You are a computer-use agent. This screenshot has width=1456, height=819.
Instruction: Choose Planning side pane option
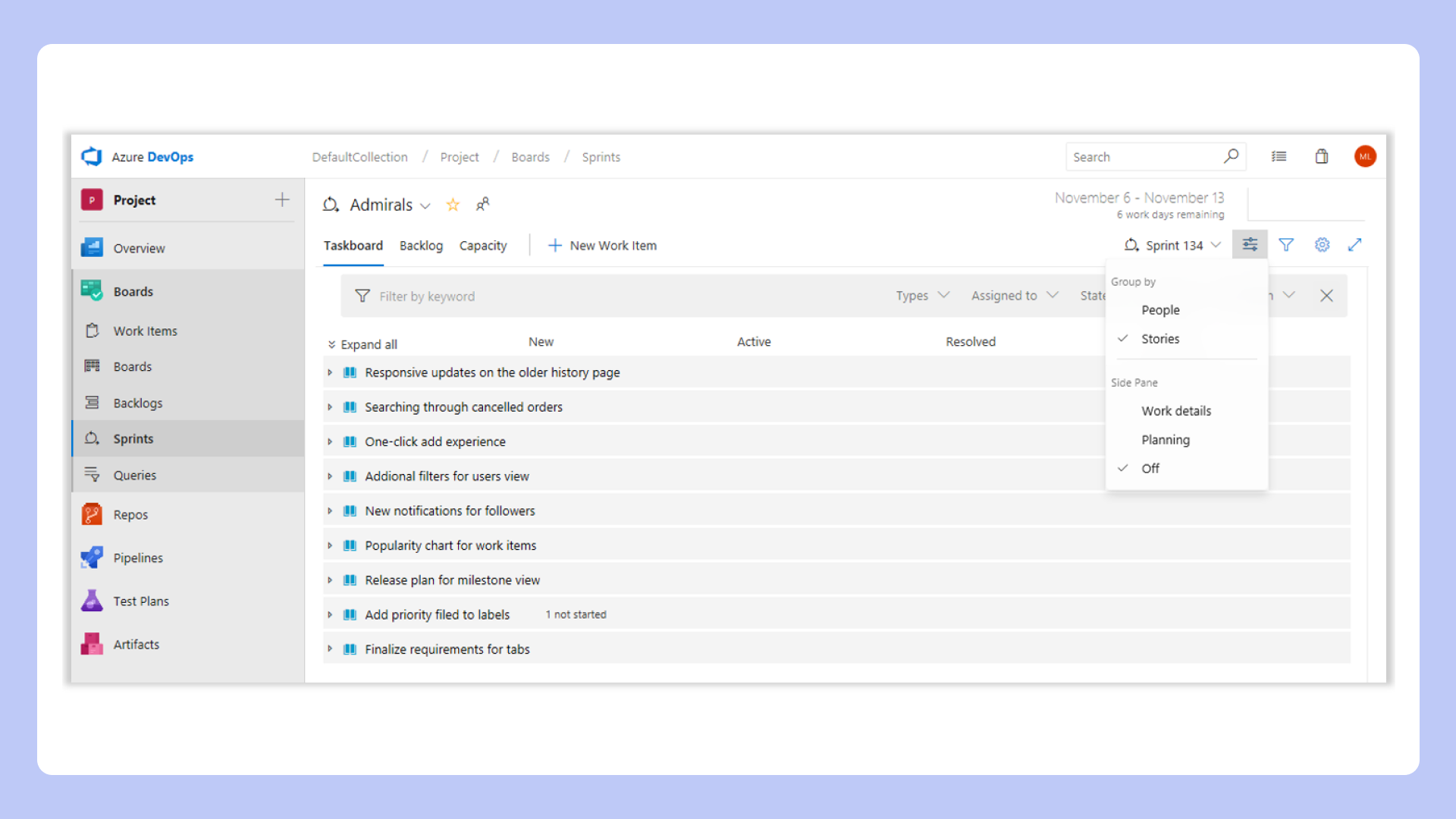[x=1166, y=440]
